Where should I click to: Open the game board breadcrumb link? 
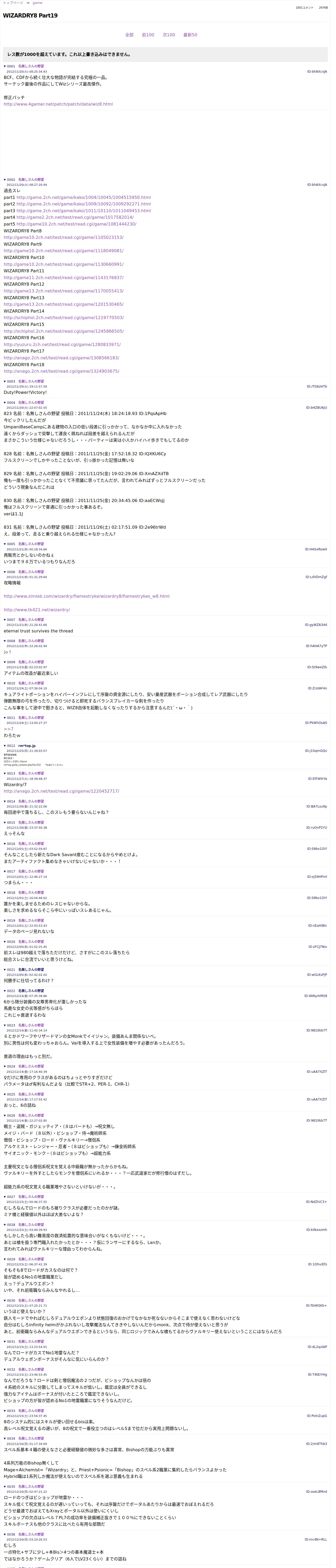pyautogui.click(x=37, y=3)
